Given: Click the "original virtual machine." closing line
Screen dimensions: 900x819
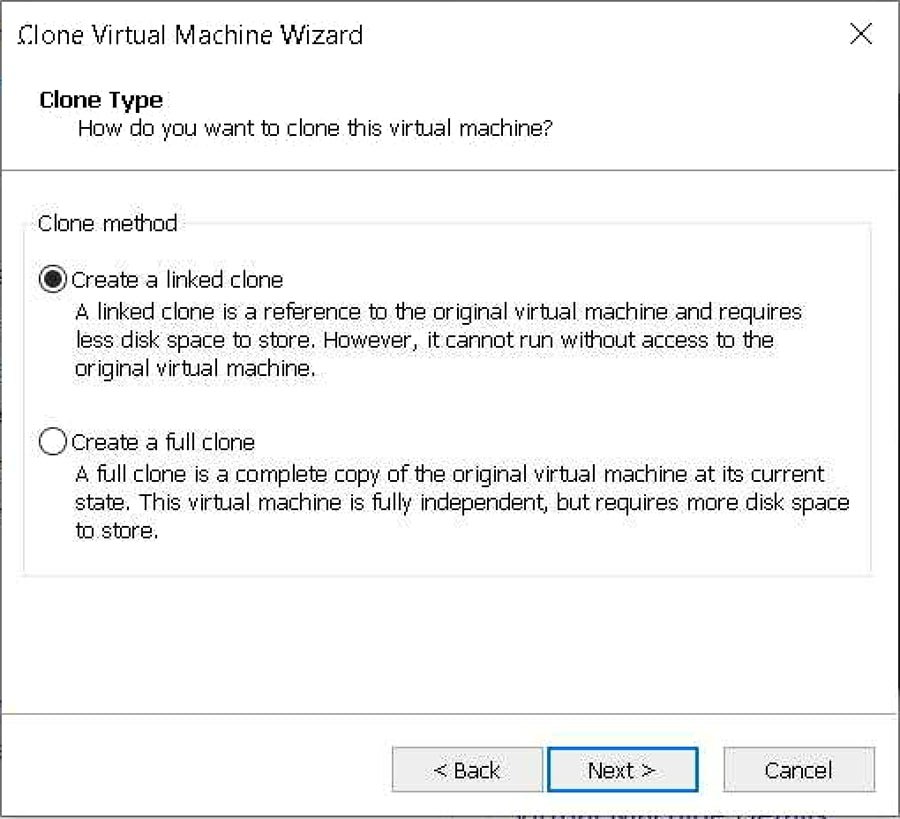Looking at the screenshot, I should (195, 367).
